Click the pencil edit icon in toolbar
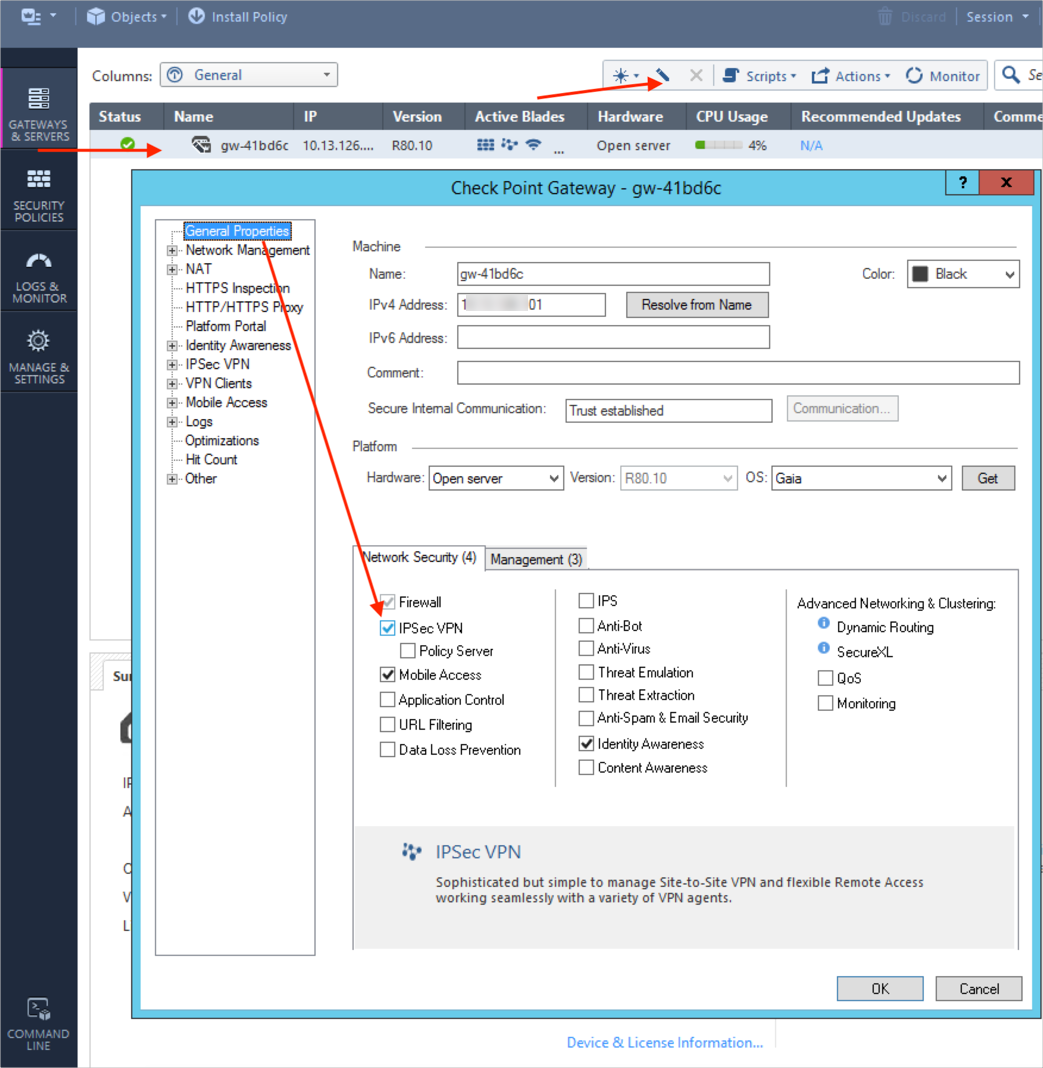Image resolution: width=1043 pixels, height=1068 pixels. coord(662,76)
